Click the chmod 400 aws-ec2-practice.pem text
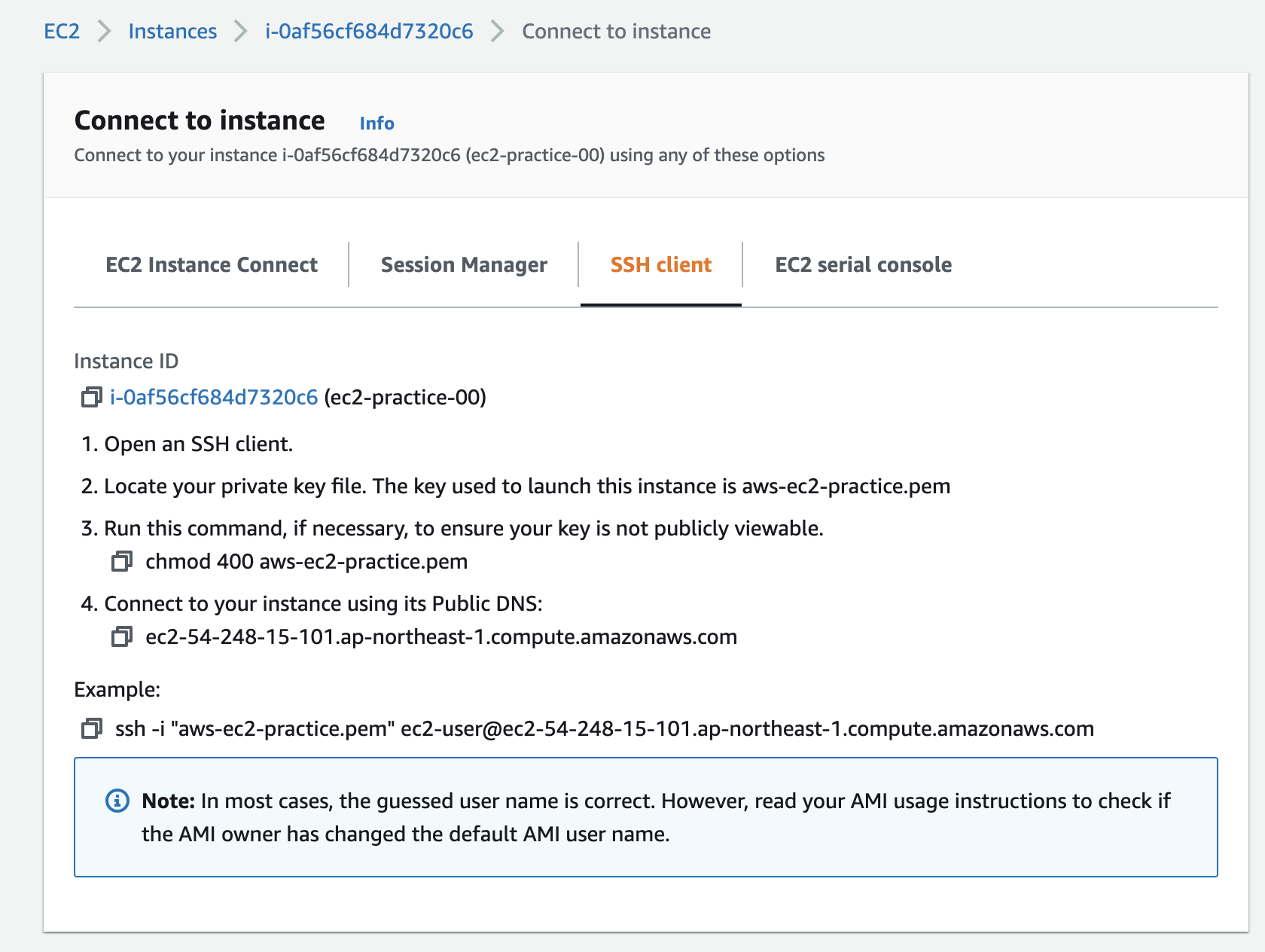1265x952 pixels. click(x=306, y=561)
